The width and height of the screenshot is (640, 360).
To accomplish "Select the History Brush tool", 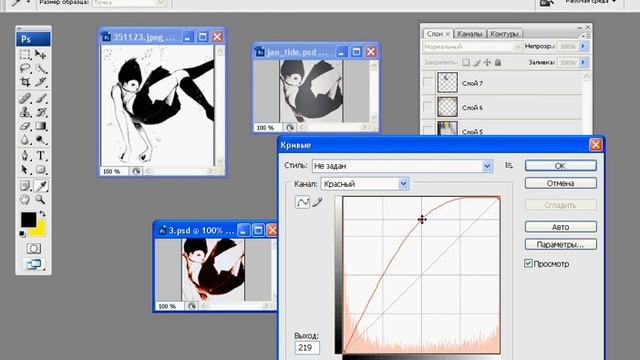I will coord(40,112).
